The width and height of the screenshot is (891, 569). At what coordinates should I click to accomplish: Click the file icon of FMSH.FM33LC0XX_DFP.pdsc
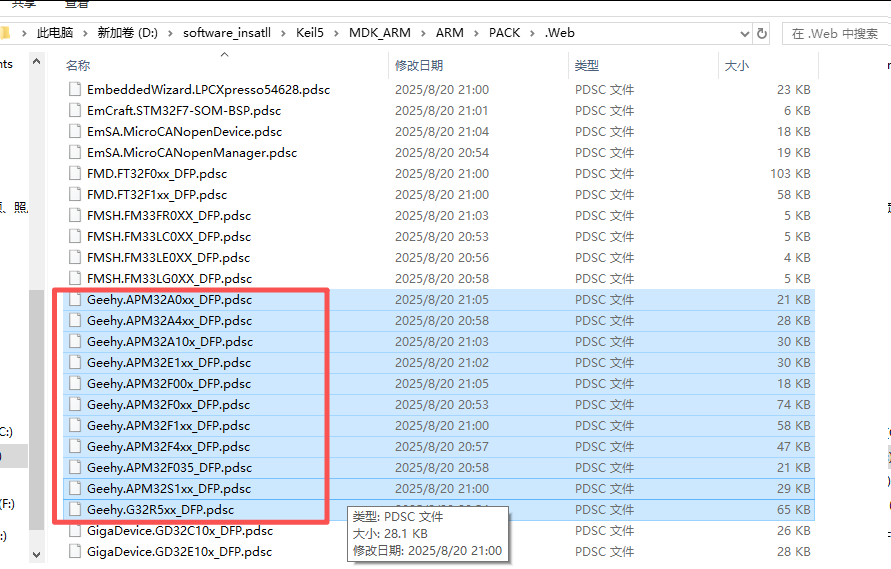click(x=74, y=236)
